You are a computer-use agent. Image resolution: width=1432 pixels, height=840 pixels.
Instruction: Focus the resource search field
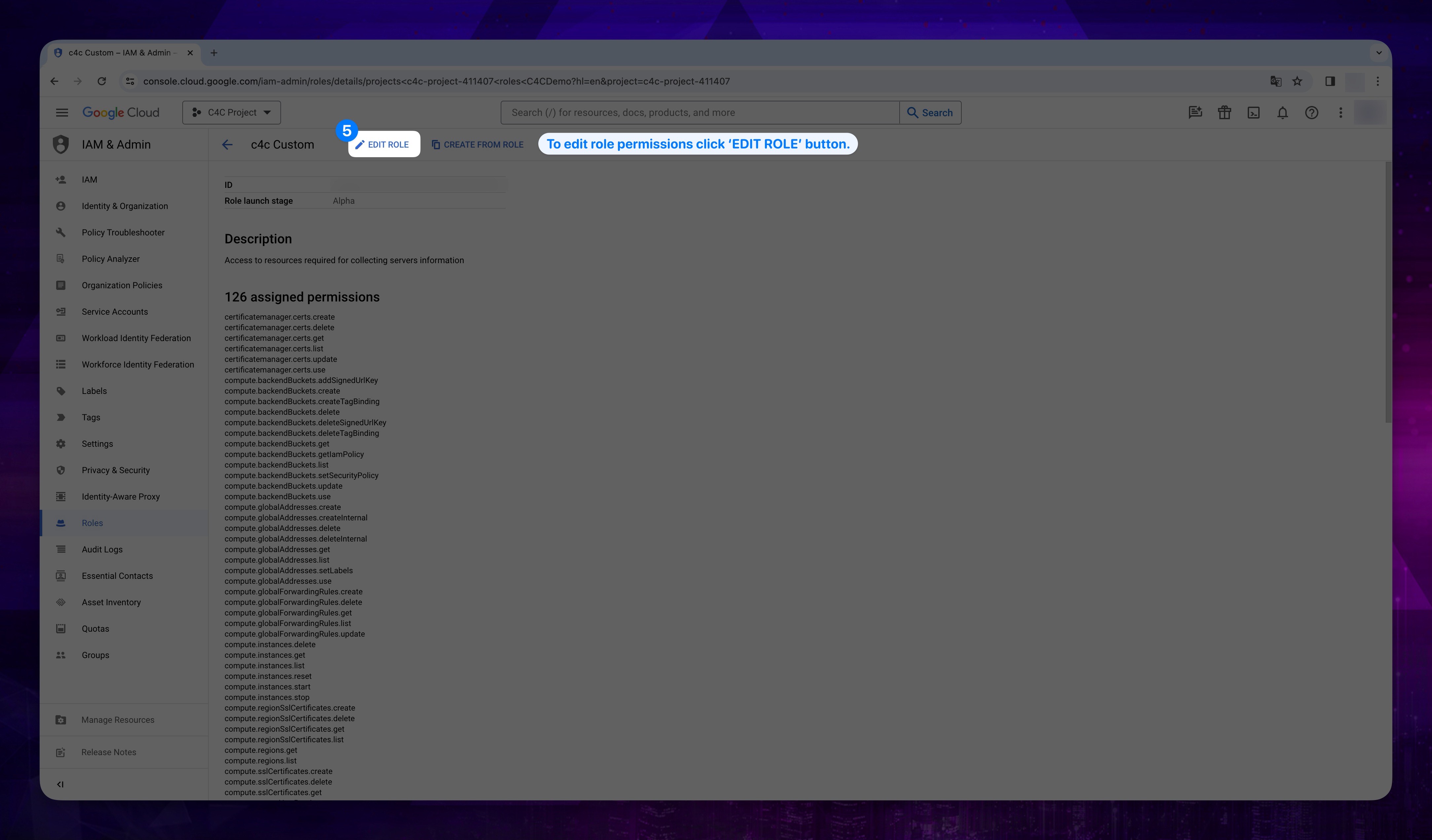[x=699, y=113]
